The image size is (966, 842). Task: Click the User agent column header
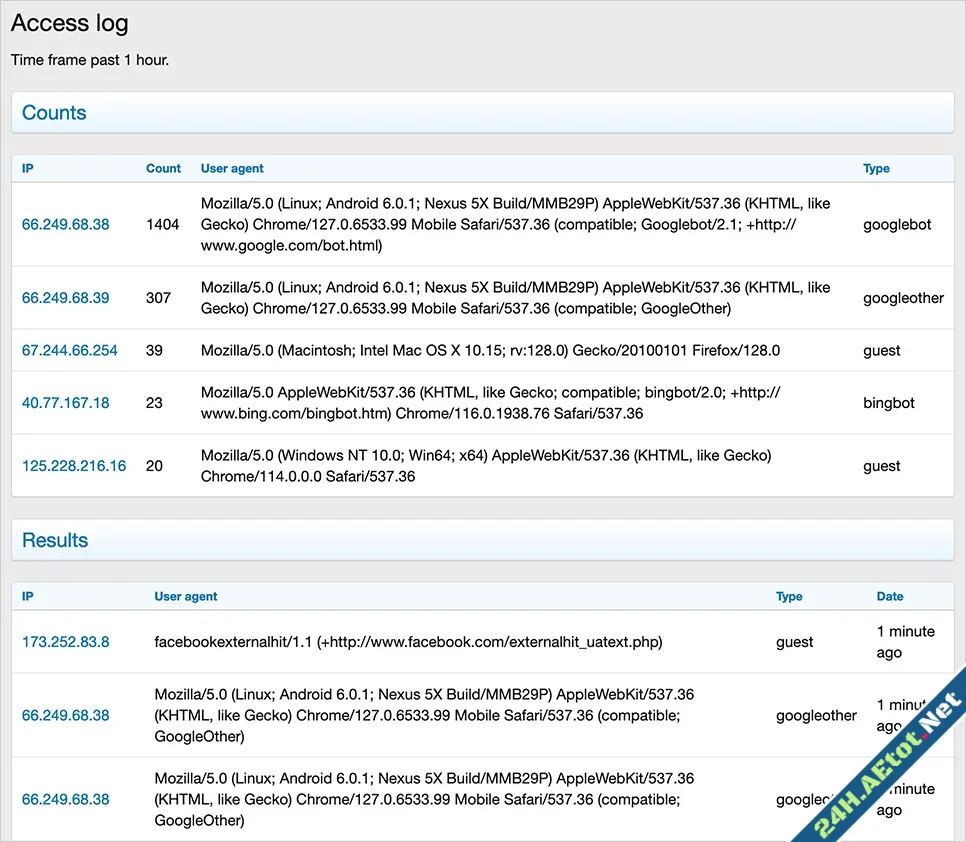click(x=231, y=168)
